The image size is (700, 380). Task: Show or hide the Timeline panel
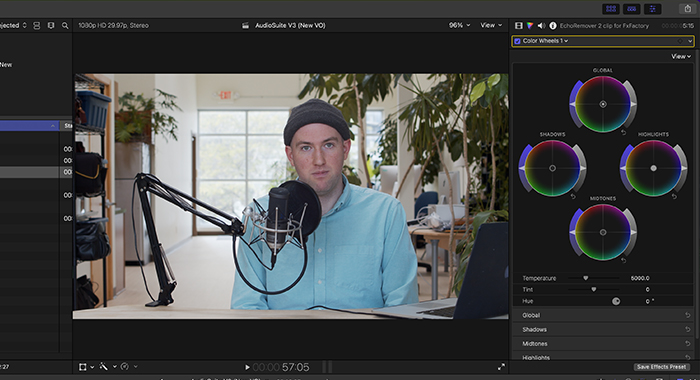pyautogui.click(x=631, y=8)
